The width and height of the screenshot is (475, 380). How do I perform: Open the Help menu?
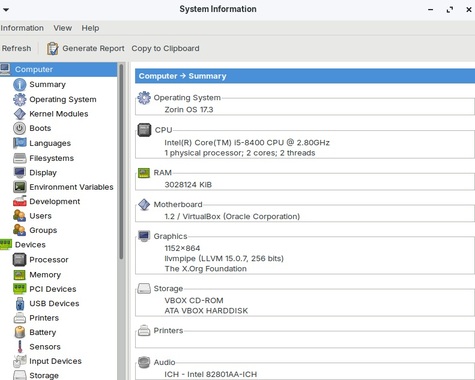pos(90,28)
